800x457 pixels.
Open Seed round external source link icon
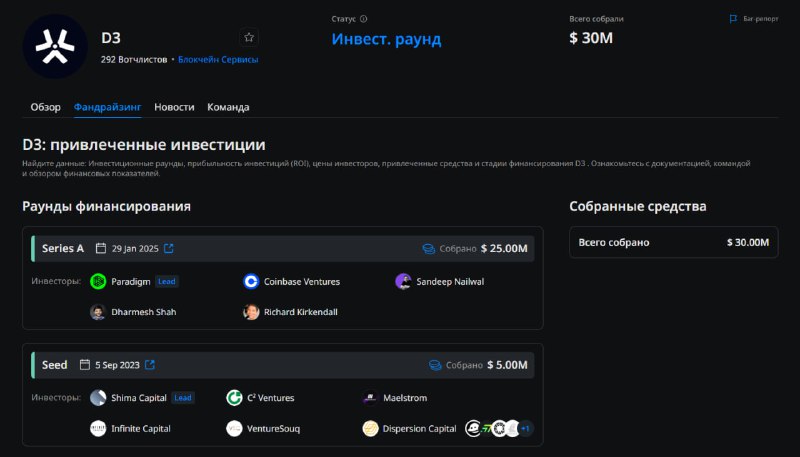coord(149,365)
